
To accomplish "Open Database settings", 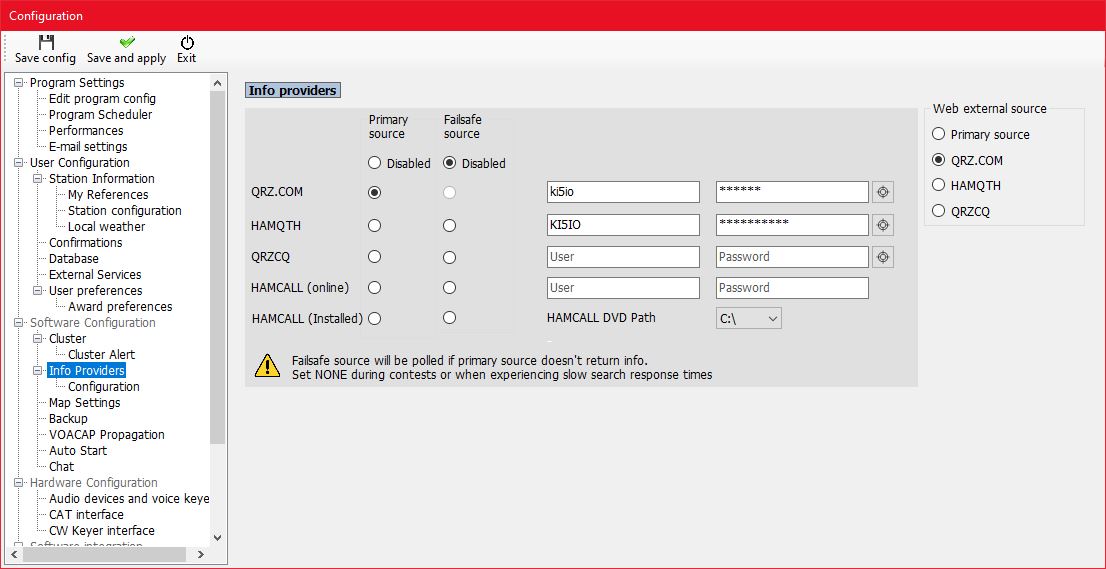I will [x=73, y=259].
